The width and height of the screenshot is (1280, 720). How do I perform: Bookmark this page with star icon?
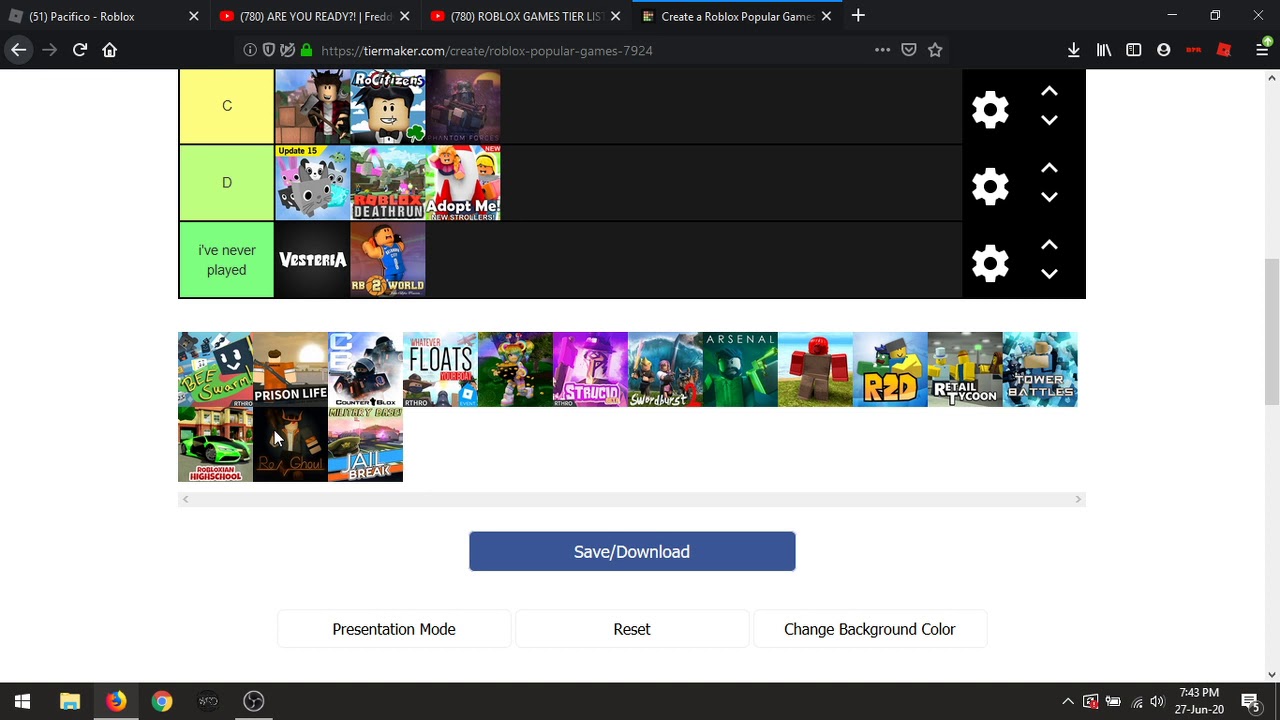[935, 50]
